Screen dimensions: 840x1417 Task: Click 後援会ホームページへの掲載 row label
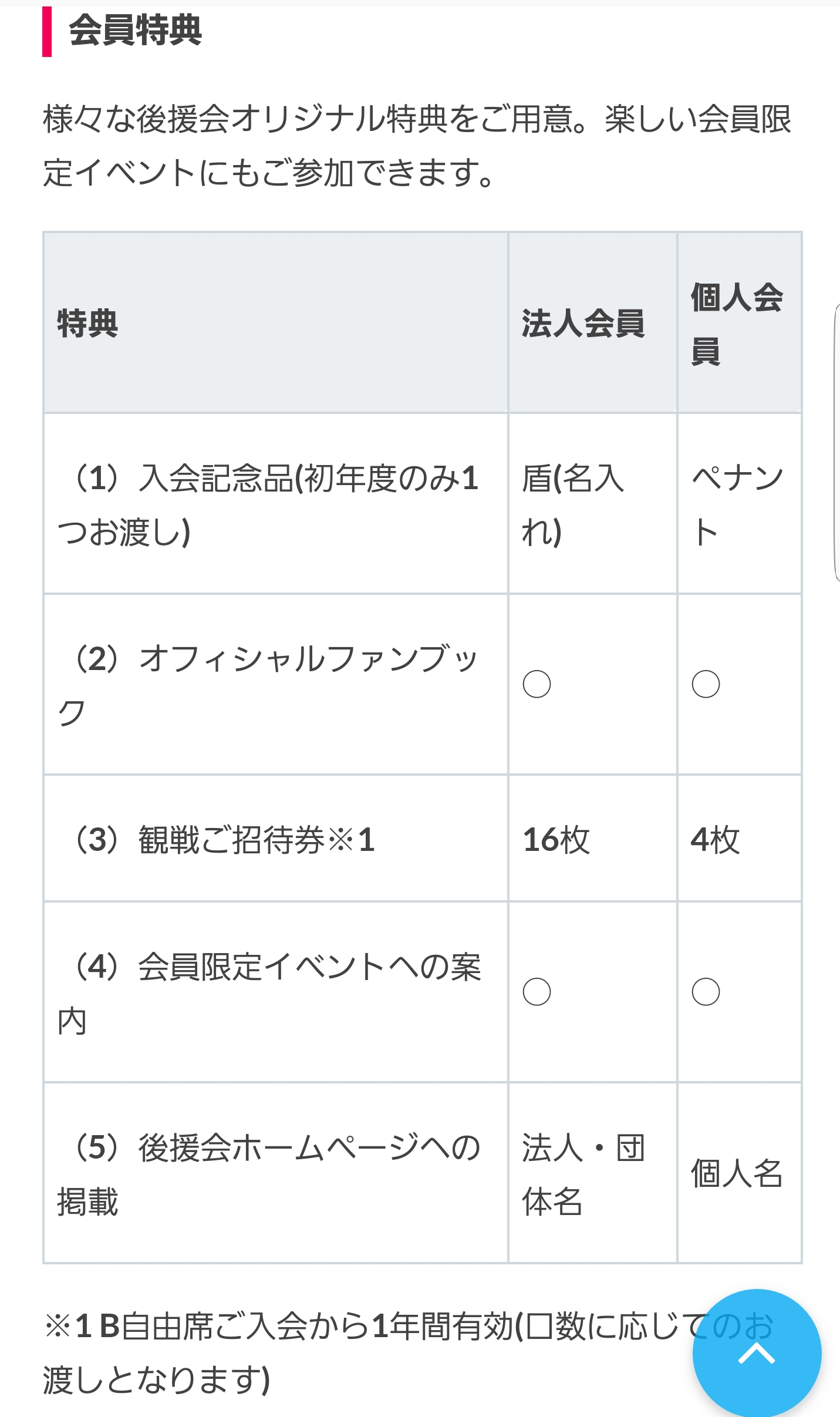269,1173
